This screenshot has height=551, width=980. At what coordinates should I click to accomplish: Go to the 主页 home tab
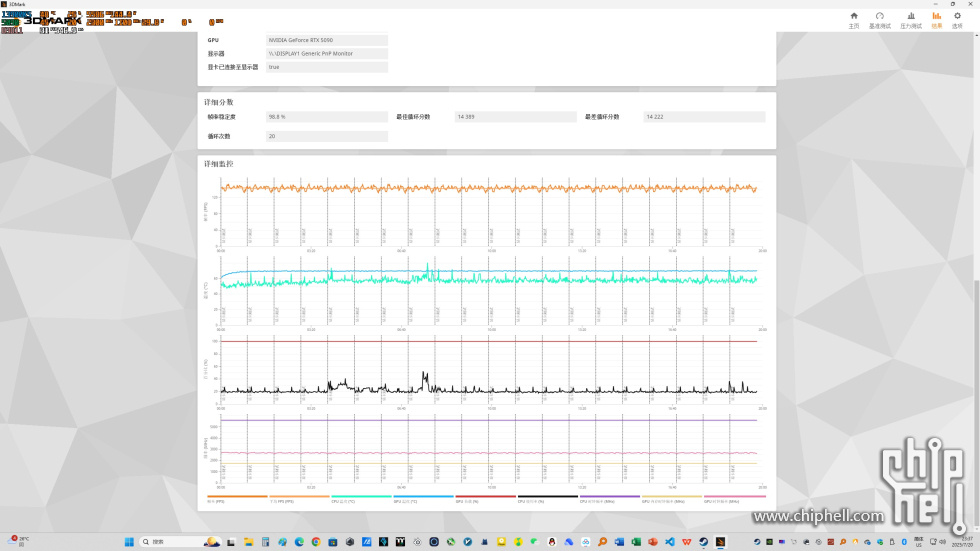(x=854, y=20)
